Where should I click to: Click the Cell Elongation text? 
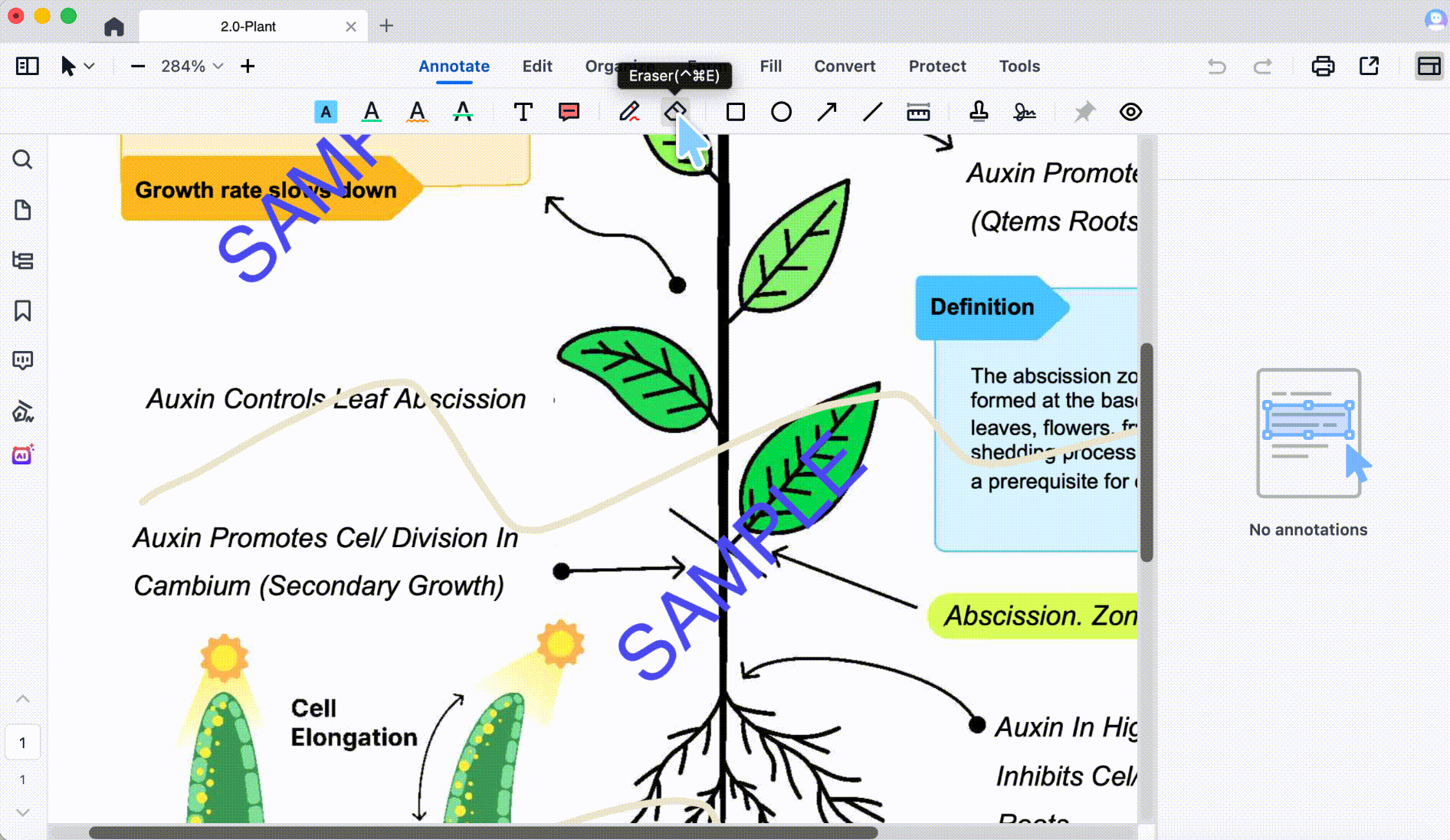(x=354, y=722)
